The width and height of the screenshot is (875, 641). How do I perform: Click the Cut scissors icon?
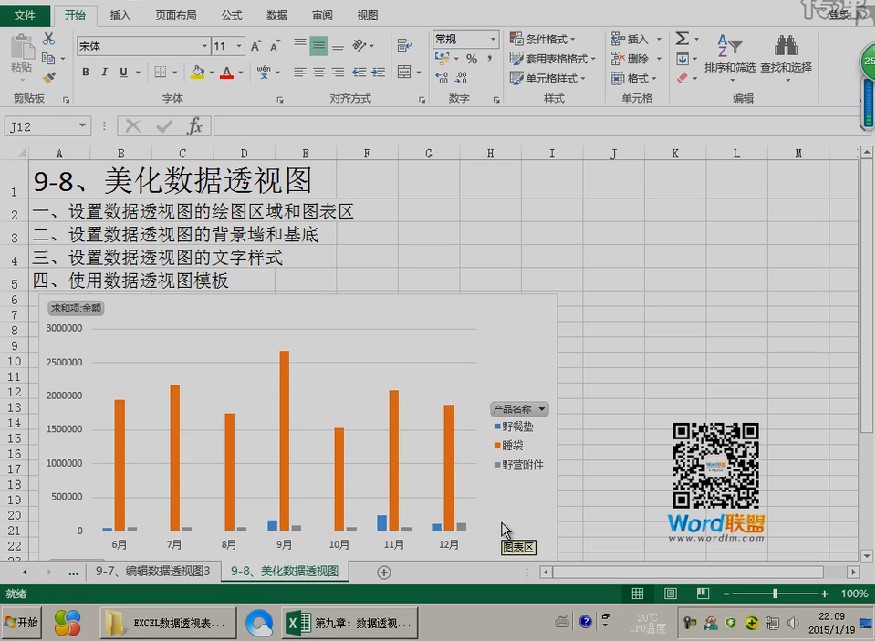(x=49, y=38)
